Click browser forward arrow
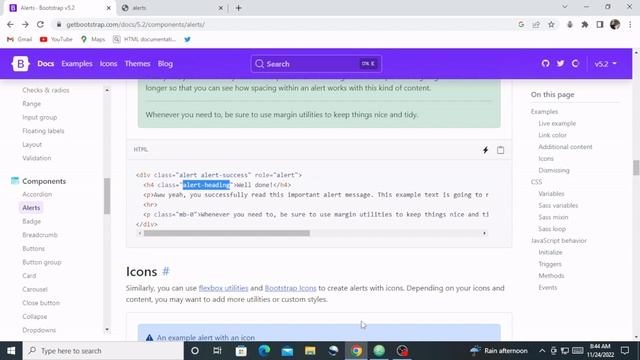Image resolution: width=640 pixels, height=360 pixels. coord(25,24)
